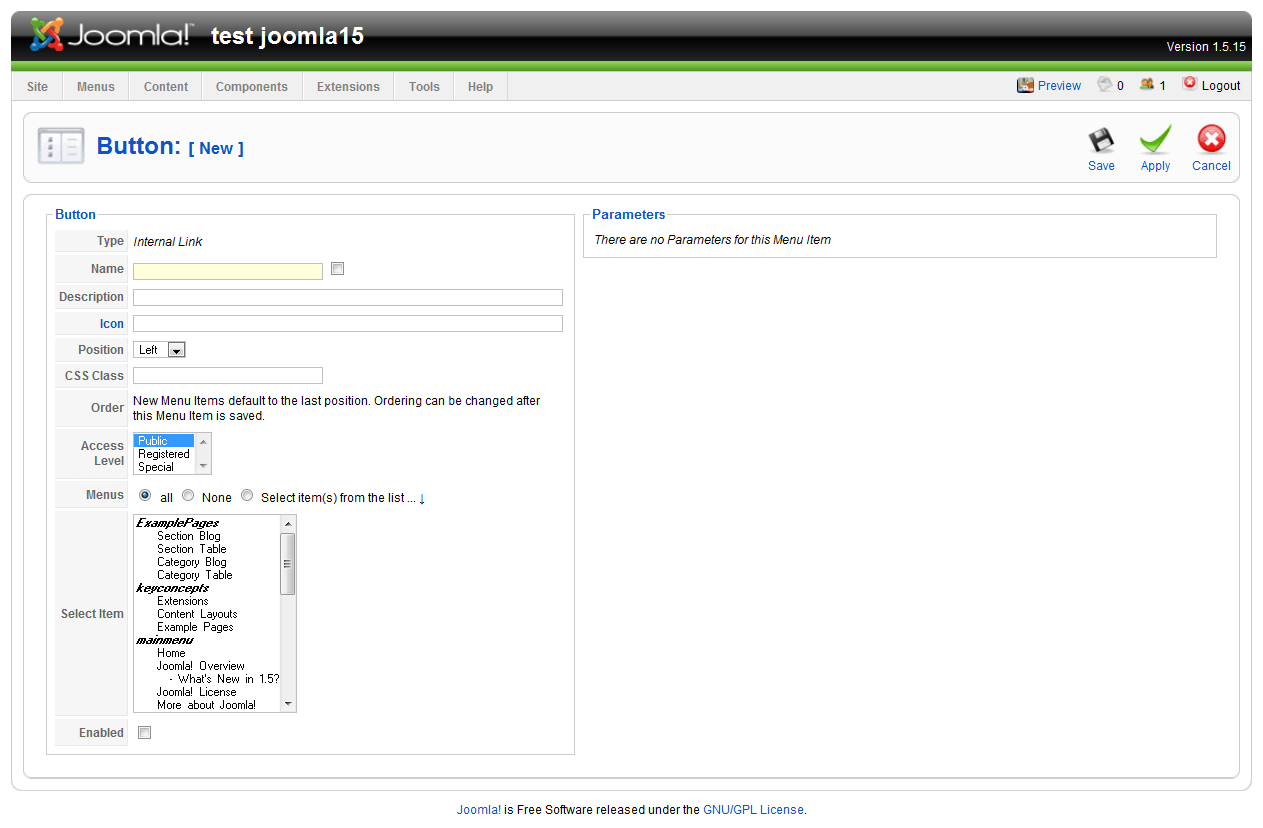Screen dimensions: 1263x828
Task: Click Select Item list scroll down arrow
Action: pyautogui.click(x=288, y=704)
